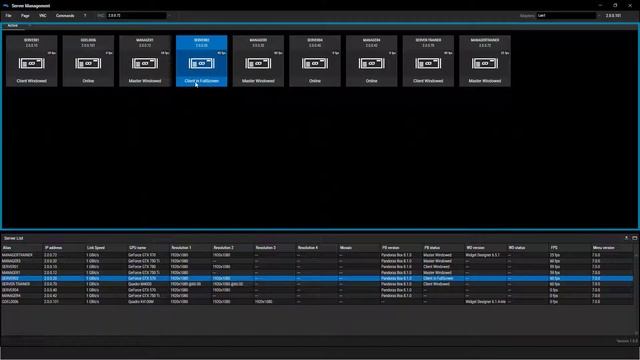This screenshot has height=360, width=640.
Task: Sort by the Resolution 1 column header
Action: coord(190,248)
